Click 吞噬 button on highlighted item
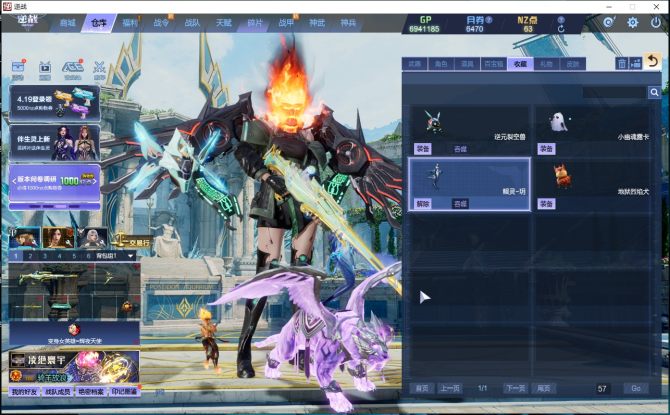Screen dimensions: 670x415 460,203
